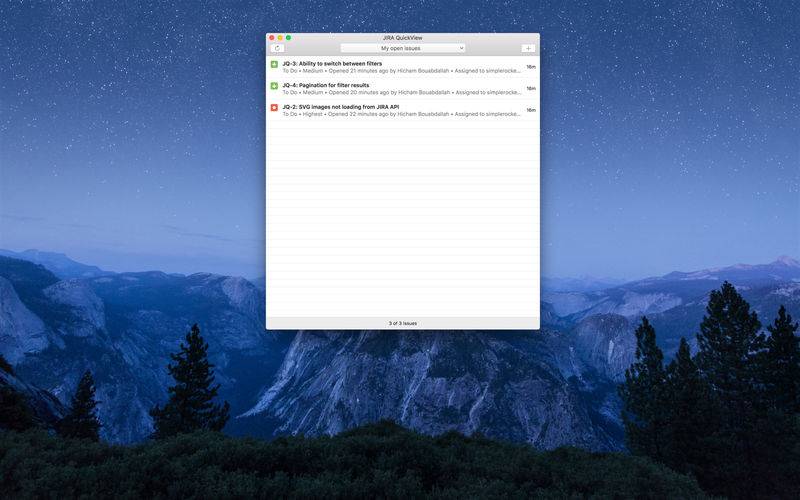The height and width of the screenshot is (500, 800).
Task: Close the JIRA QuickView window
Action: [272, 38]
